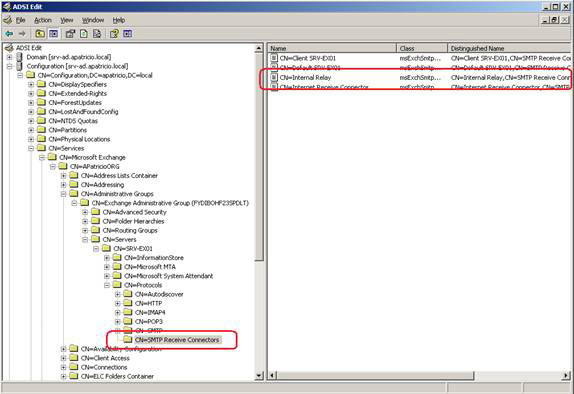The width and height of the screenshot is (574, 394).
Task: Sort by Distinguished Name column header
Action: [510, 48]
